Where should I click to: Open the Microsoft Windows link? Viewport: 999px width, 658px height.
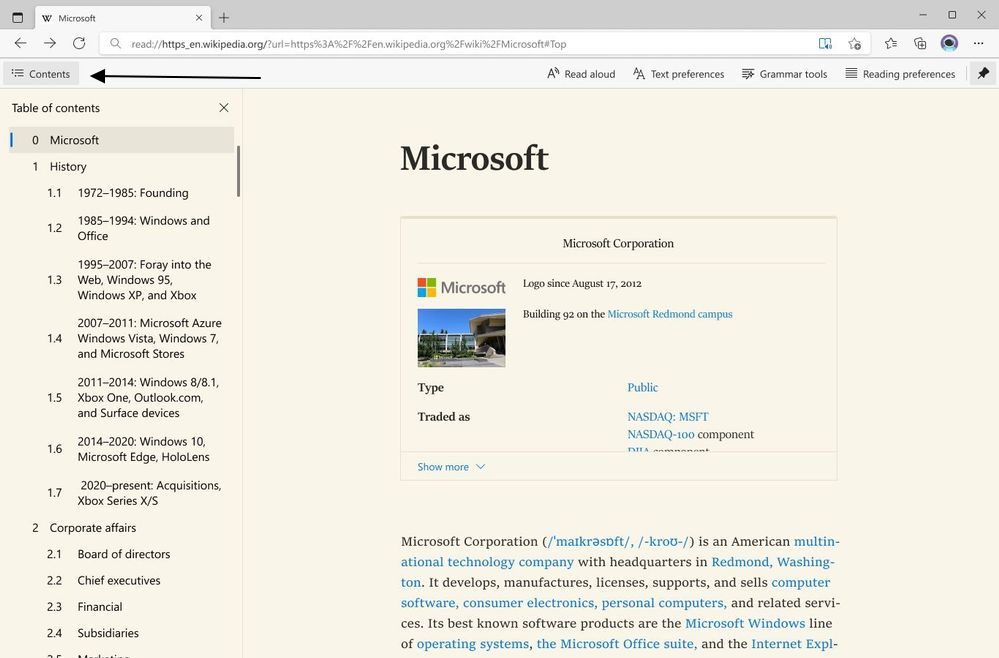(x=745, y=623)
